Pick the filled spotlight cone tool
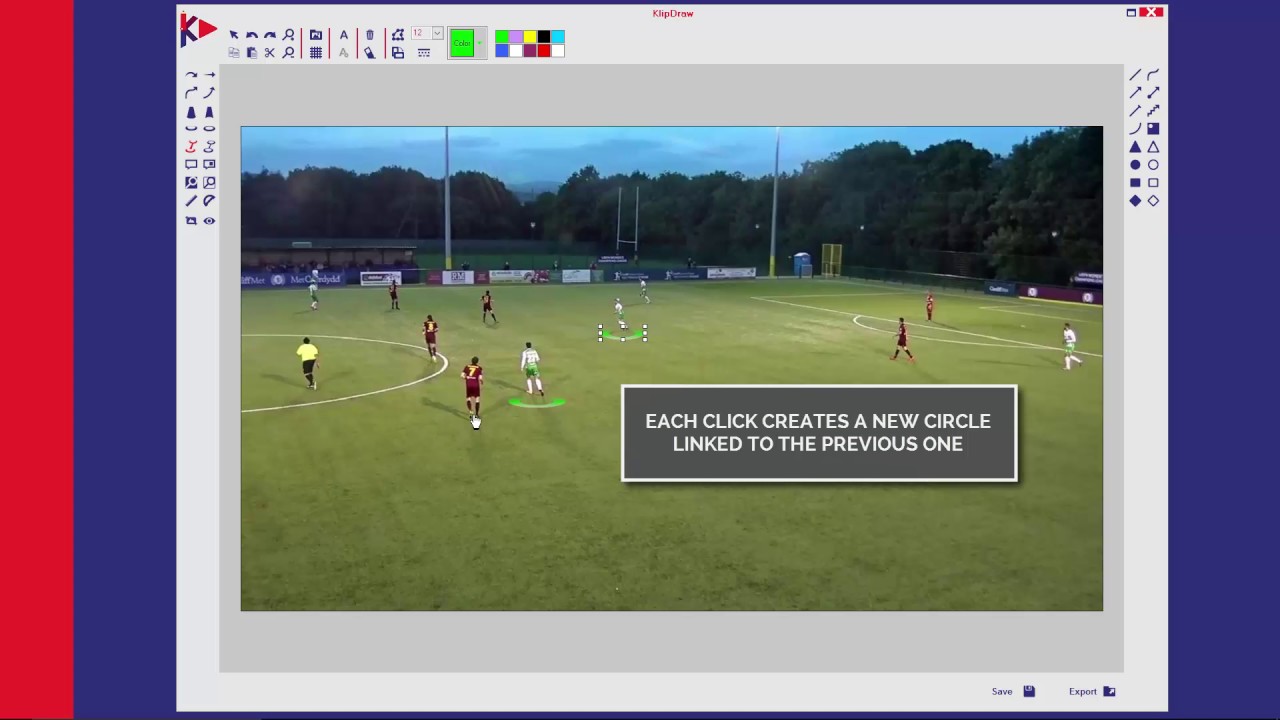Screen dimensions: 1280x720 click(x=191, y=112)
